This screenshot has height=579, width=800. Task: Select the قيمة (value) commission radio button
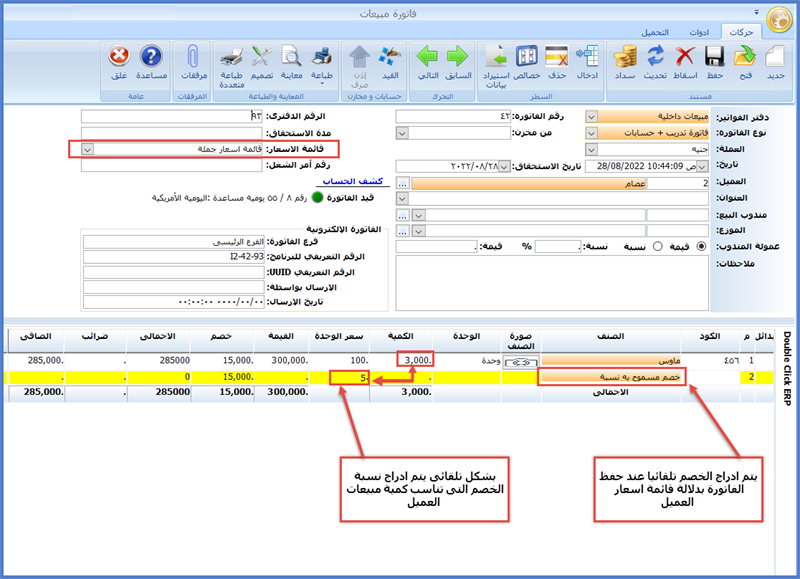click(x=700, y=246)
